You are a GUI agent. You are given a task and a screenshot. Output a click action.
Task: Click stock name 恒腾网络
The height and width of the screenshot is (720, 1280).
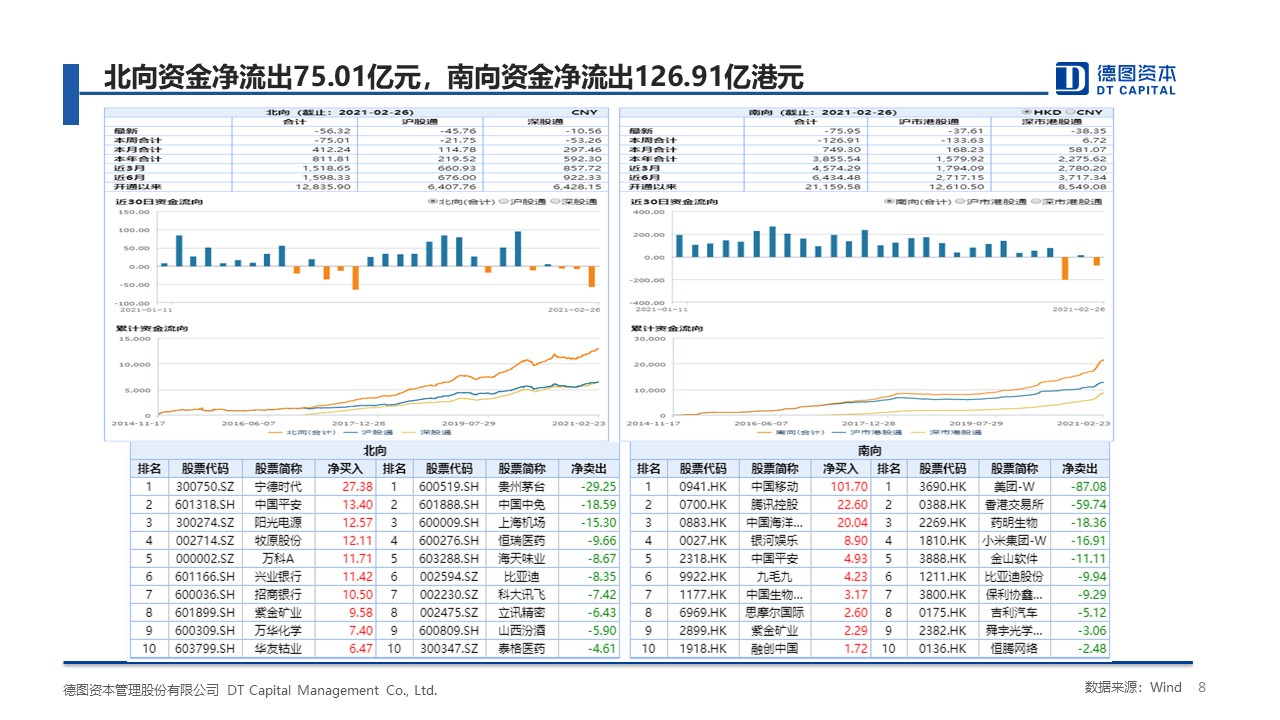click(x=1015, y=649)
